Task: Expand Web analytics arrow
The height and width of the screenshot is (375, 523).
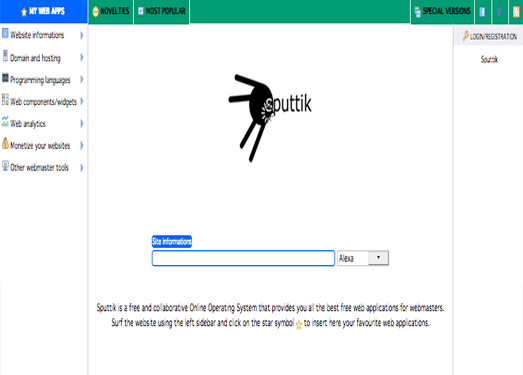Action: coord(82,123)
